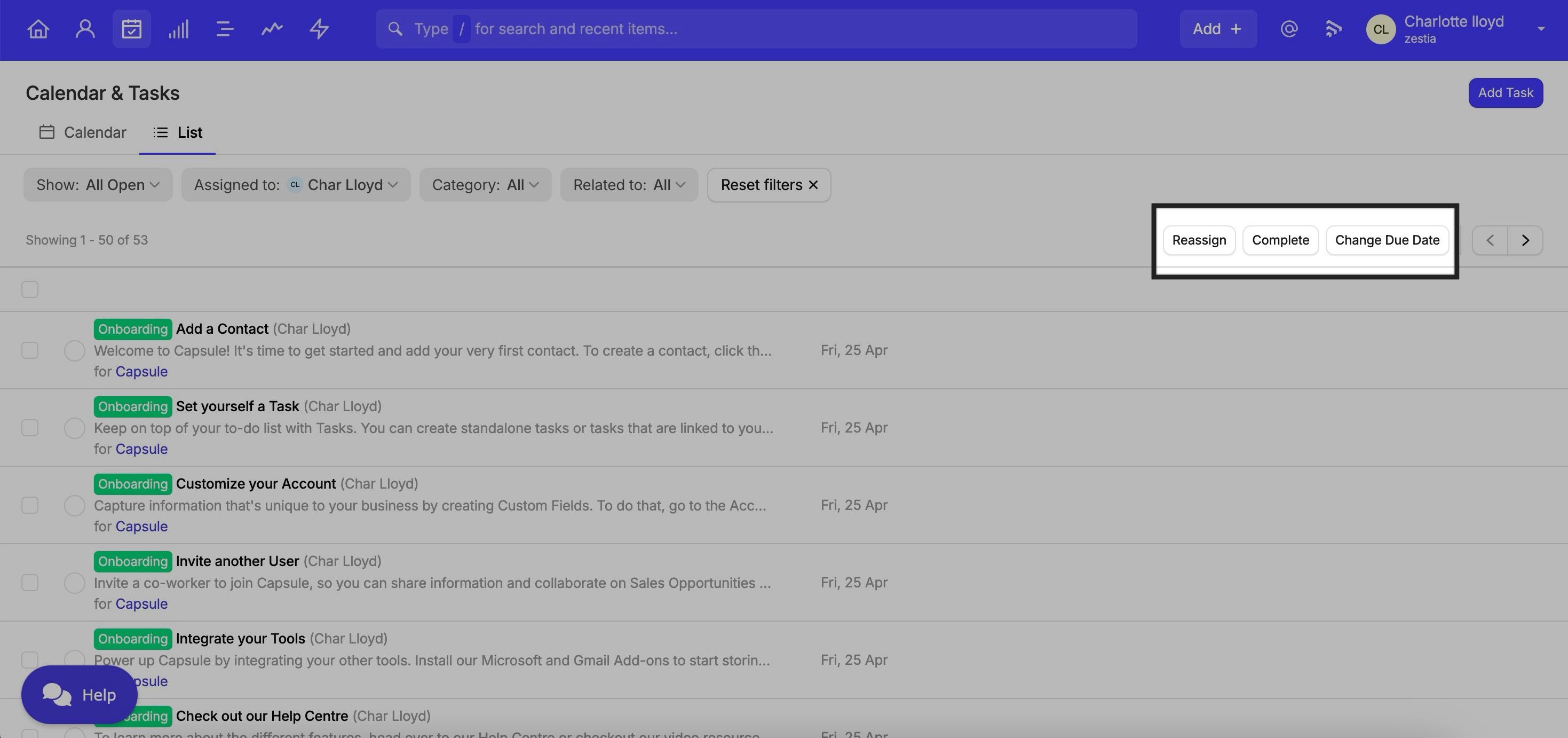Open the Contacts person icon

pyautogui.click(x=85, y=29)
